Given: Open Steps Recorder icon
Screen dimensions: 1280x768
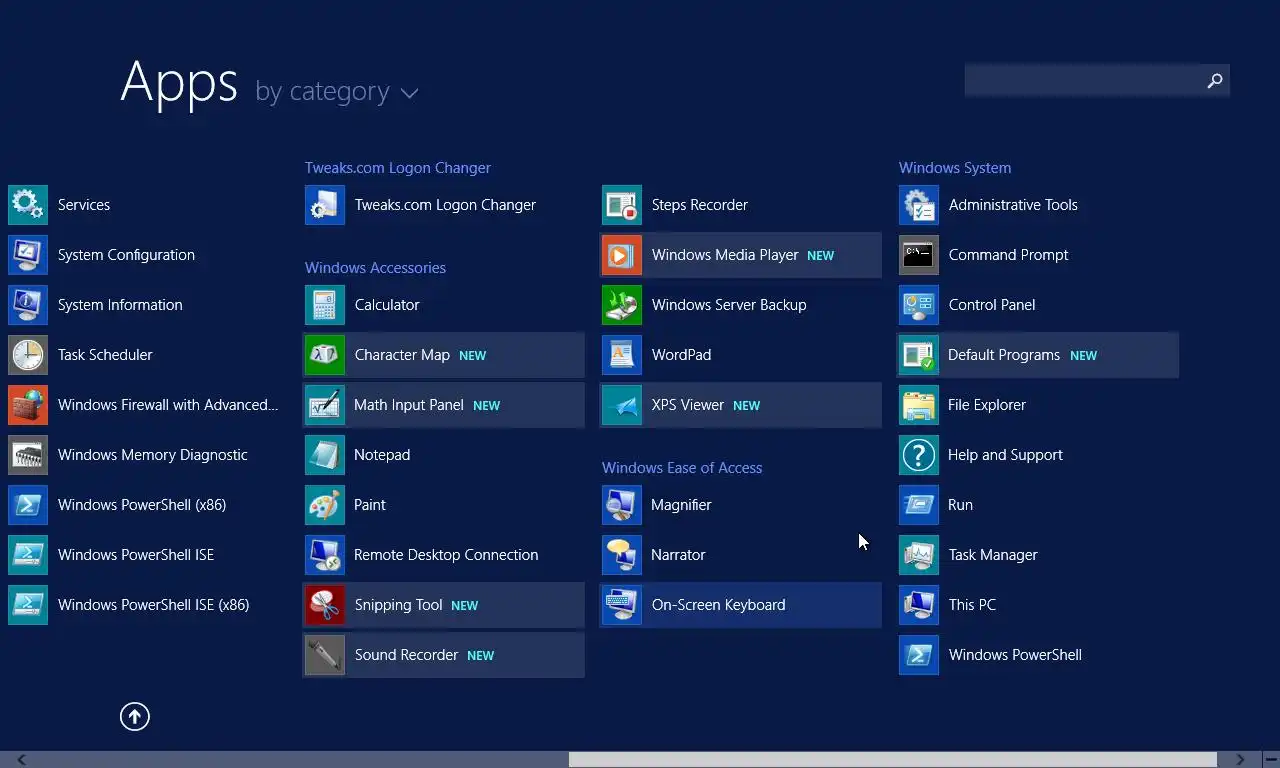Looking at the screenshot, I should click(622, 205).
